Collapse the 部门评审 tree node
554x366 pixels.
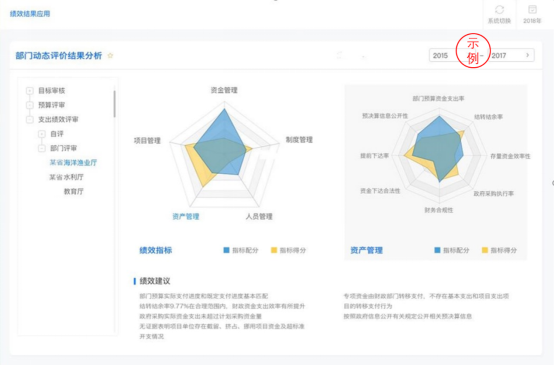click(42, 148)
